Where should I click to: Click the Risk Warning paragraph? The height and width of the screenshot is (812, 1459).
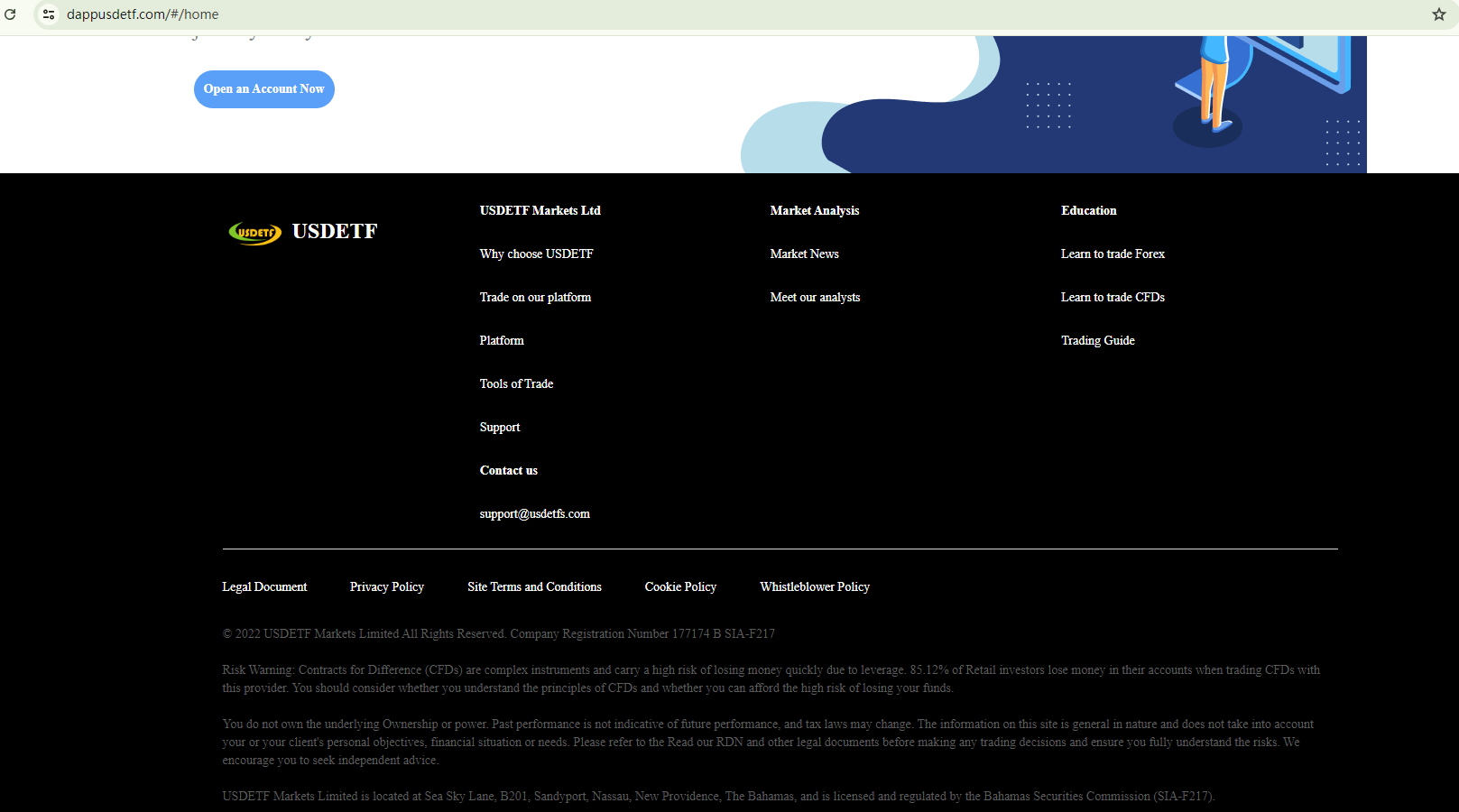pyautogui.click(x=771, y=679)
